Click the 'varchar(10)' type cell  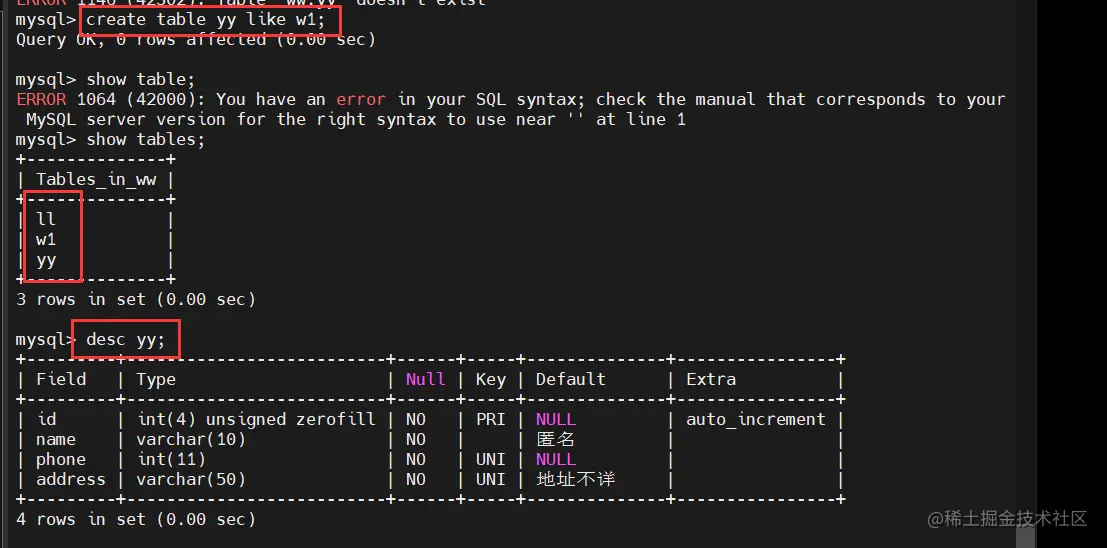click(x=191, y=439)
